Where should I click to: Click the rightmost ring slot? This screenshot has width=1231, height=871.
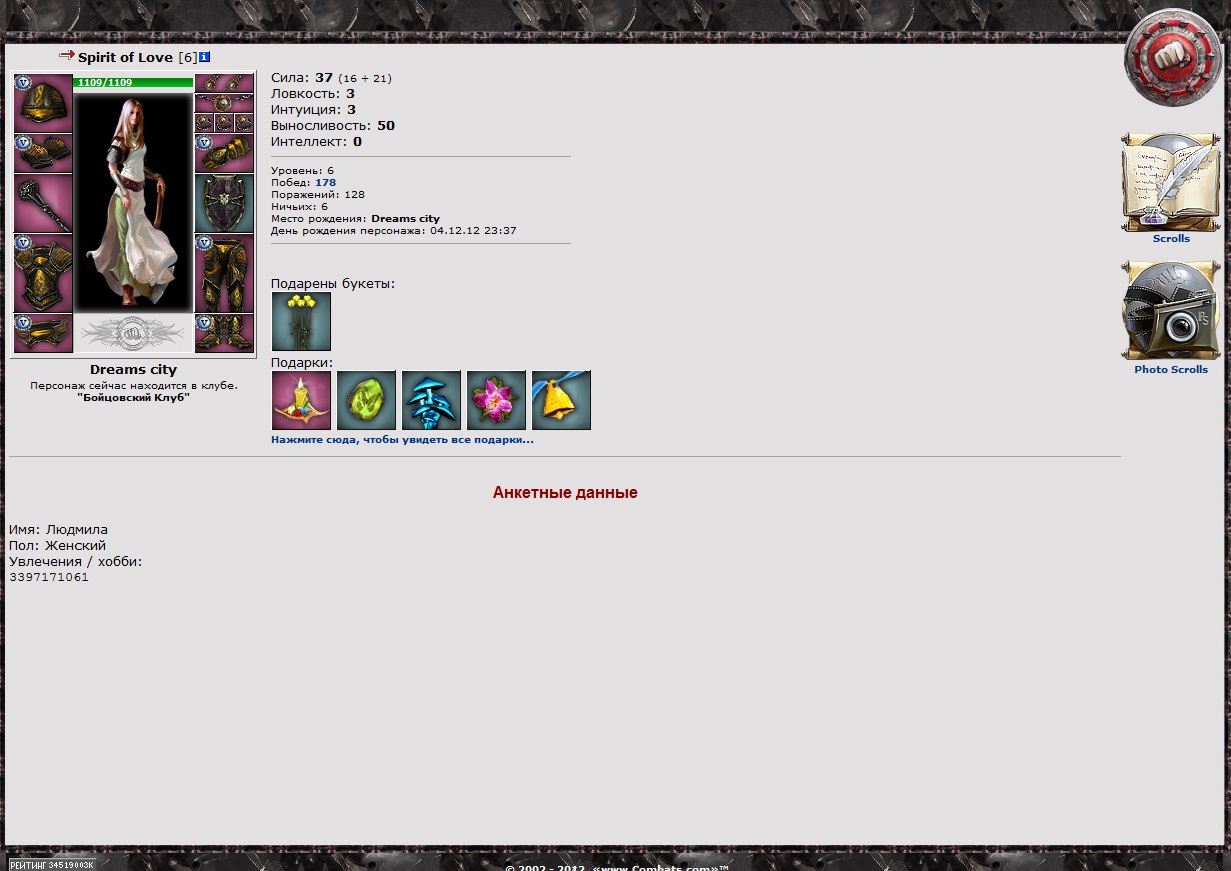(x=244, y=123)
